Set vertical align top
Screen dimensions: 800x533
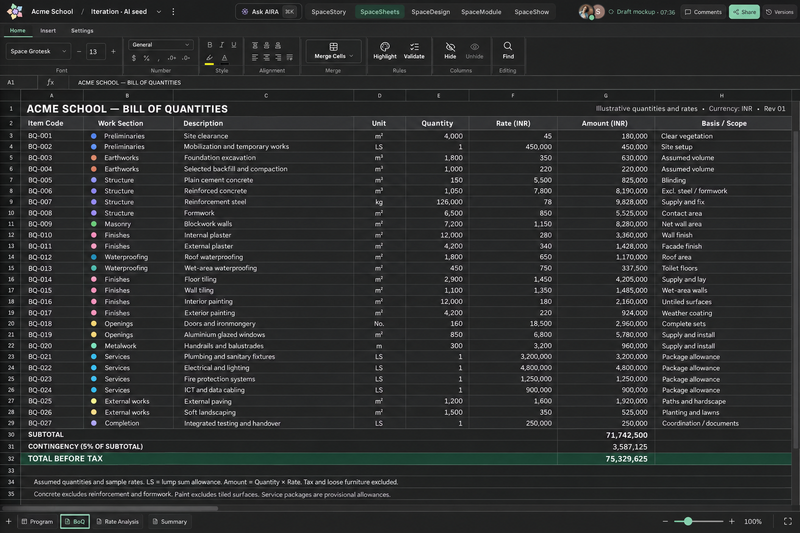[x=255, y=45]
